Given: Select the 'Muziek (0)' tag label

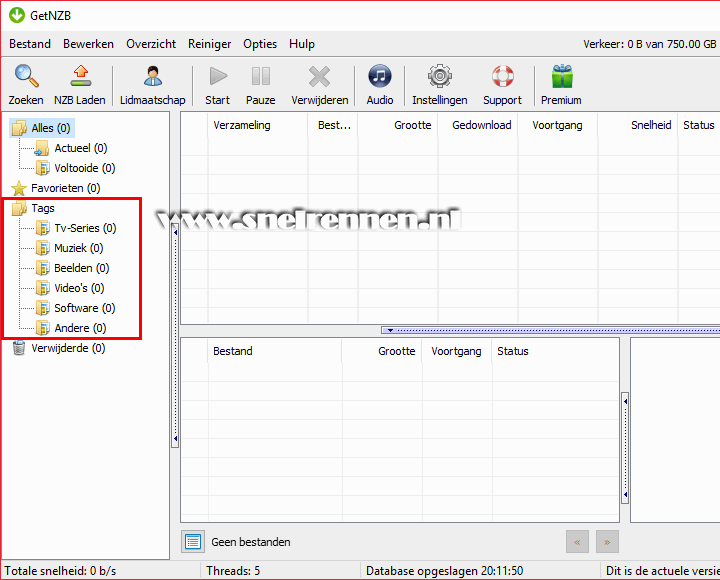Looking at the screenshot, I should click(x=79, y=248).
